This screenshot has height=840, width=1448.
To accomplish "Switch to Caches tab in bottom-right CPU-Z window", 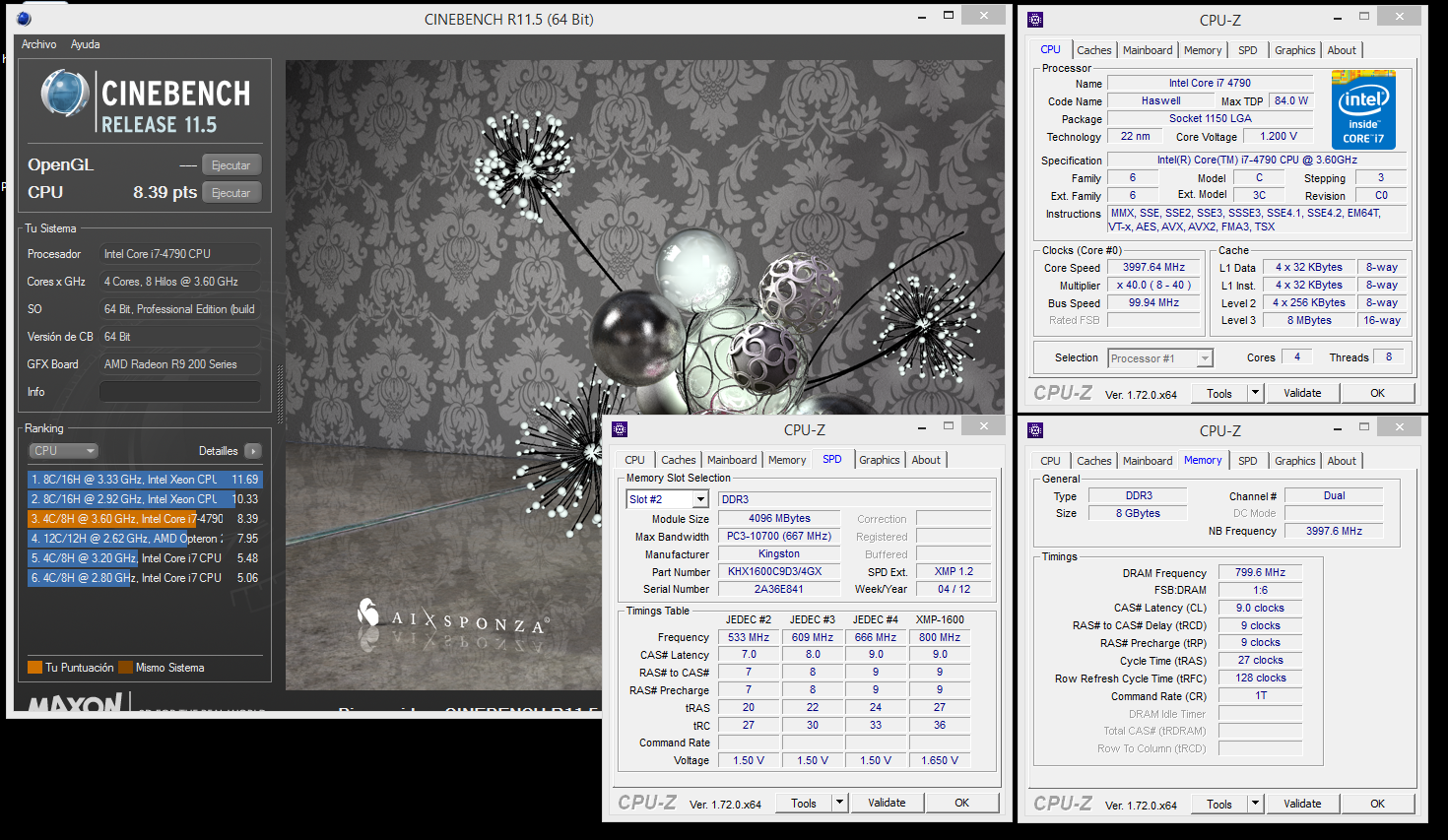I will pos(1093,461).
